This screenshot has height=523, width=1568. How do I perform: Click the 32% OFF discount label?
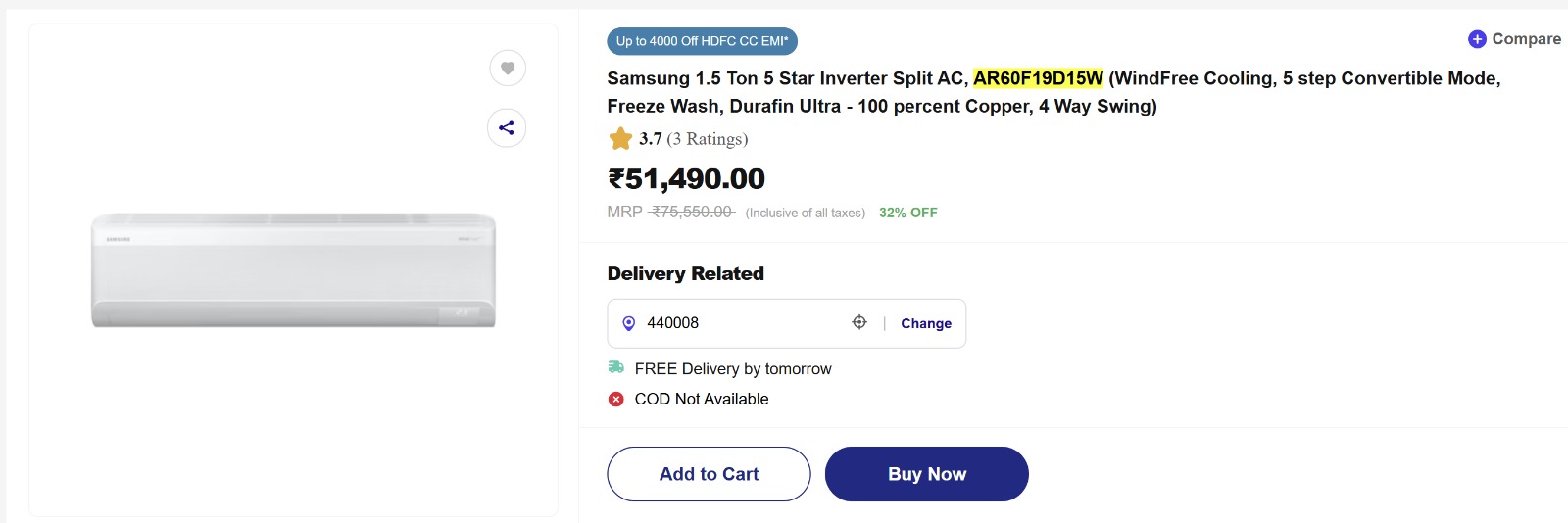907,213
